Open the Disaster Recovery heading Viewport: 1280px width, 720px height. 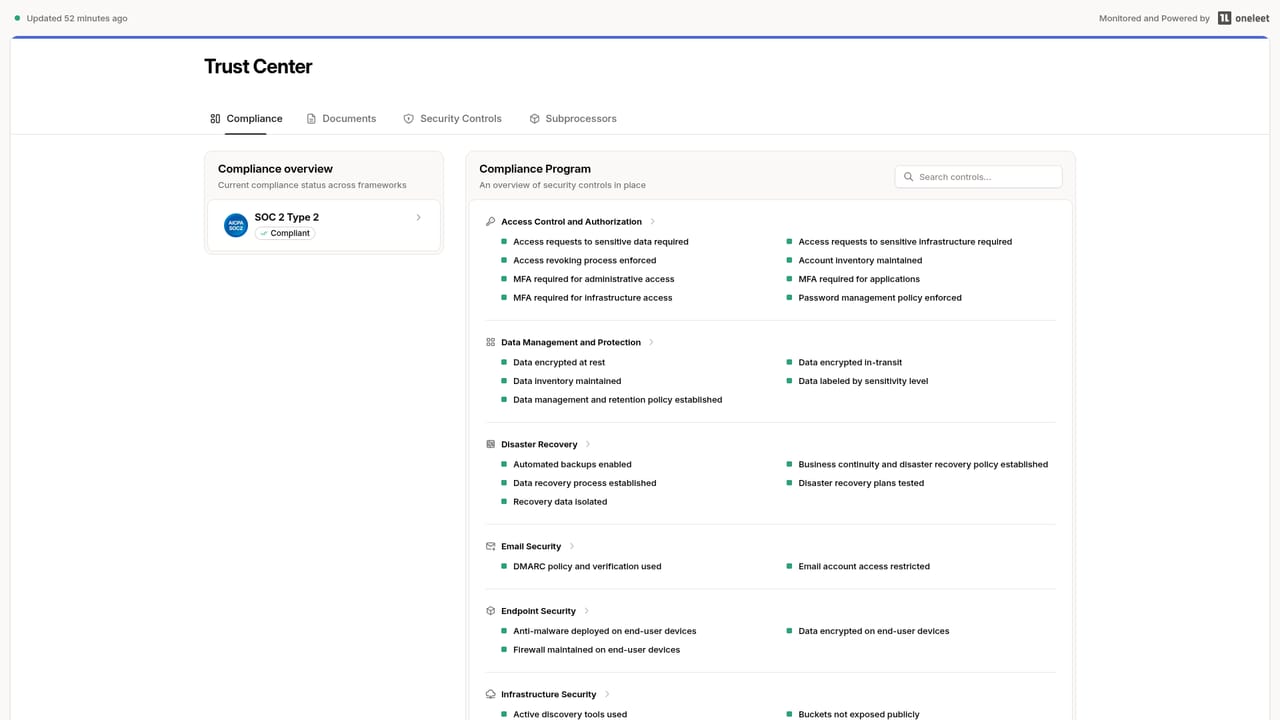click(x=539, y=444)
